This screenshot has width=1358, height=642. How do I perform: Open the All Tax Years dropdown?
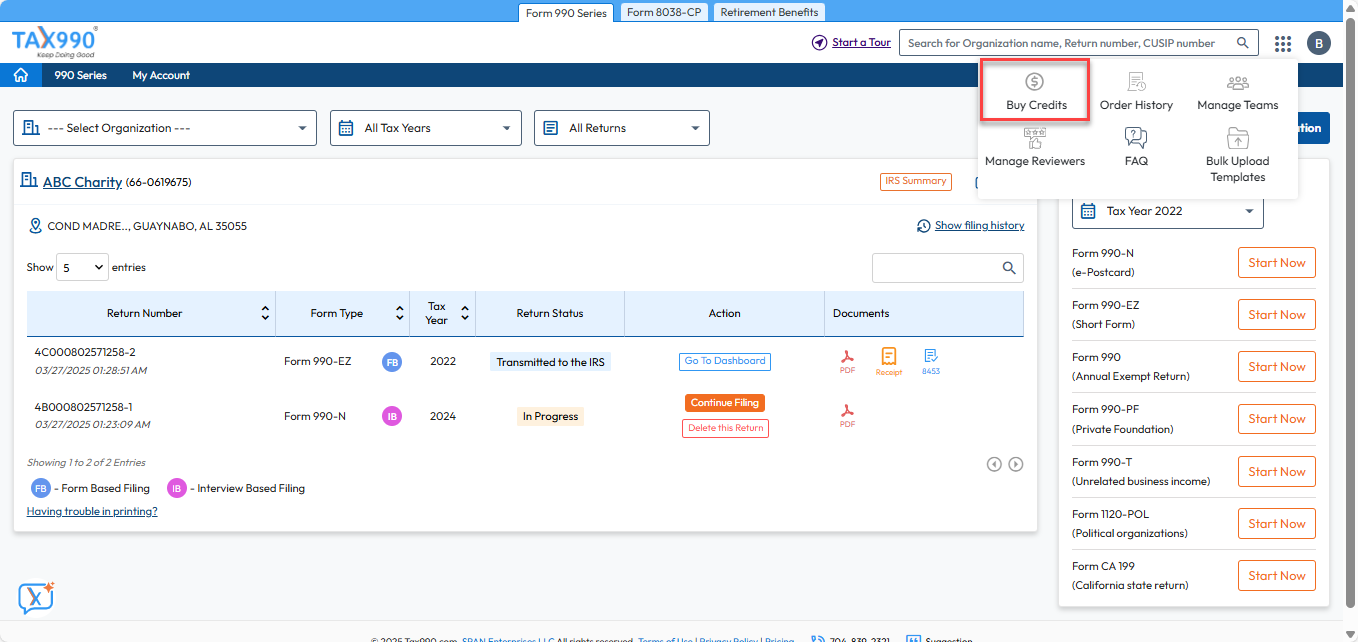pos(426,128)
